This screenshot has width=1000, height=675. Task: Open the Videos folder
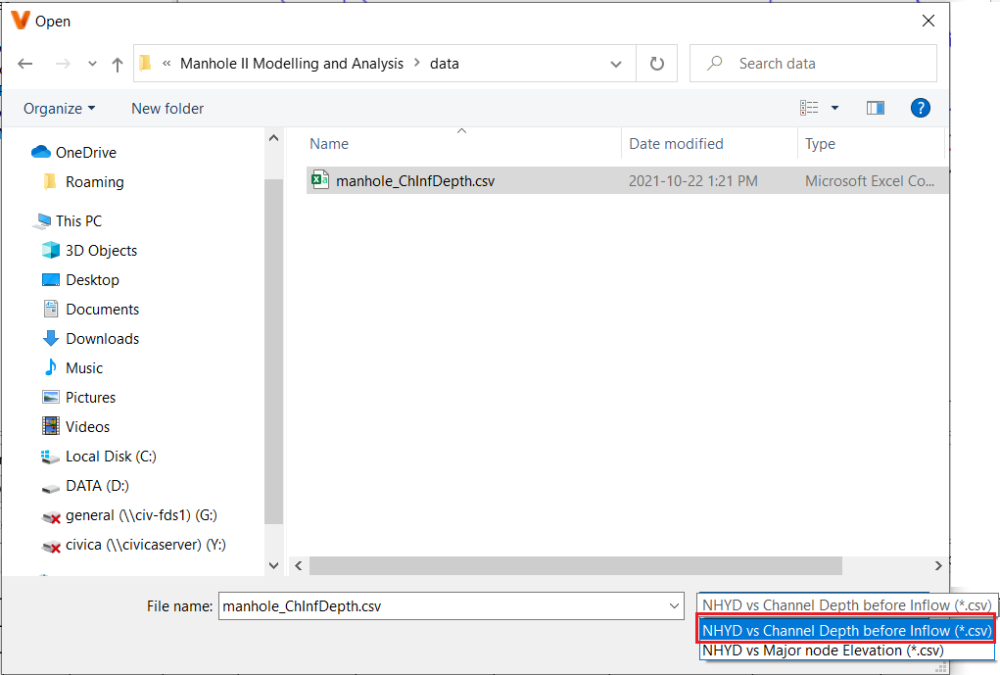click(87, 426)
